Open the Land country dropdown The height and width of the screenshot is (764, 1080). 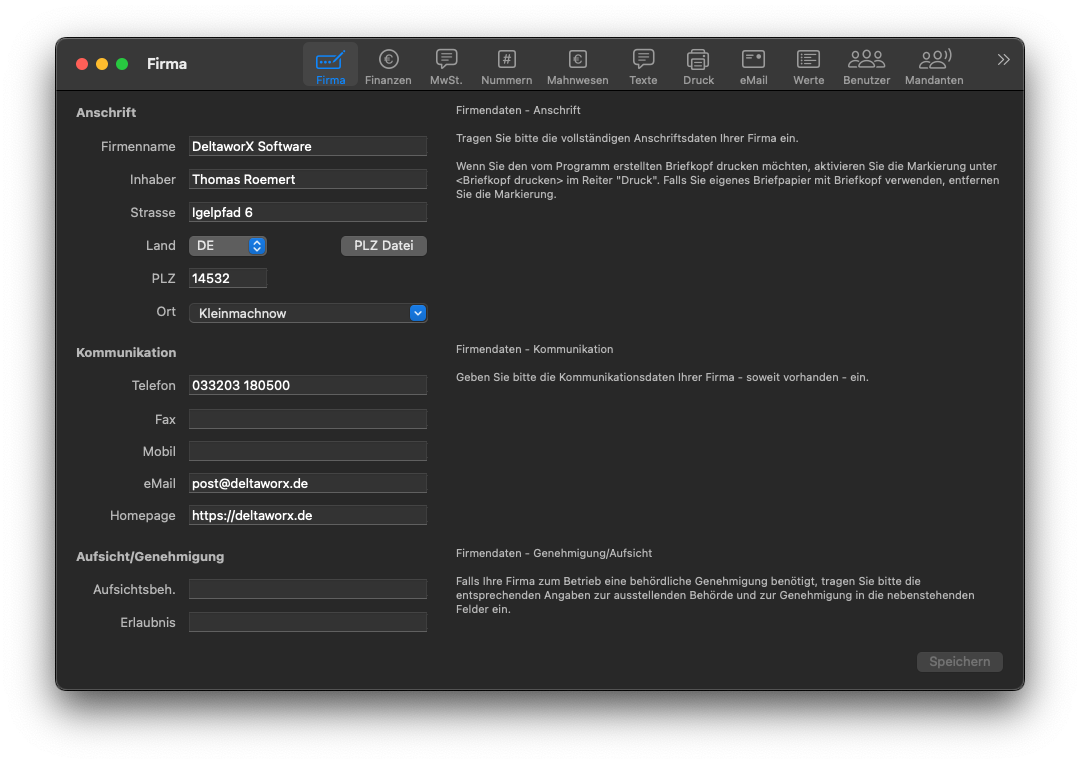pos(228,246)
